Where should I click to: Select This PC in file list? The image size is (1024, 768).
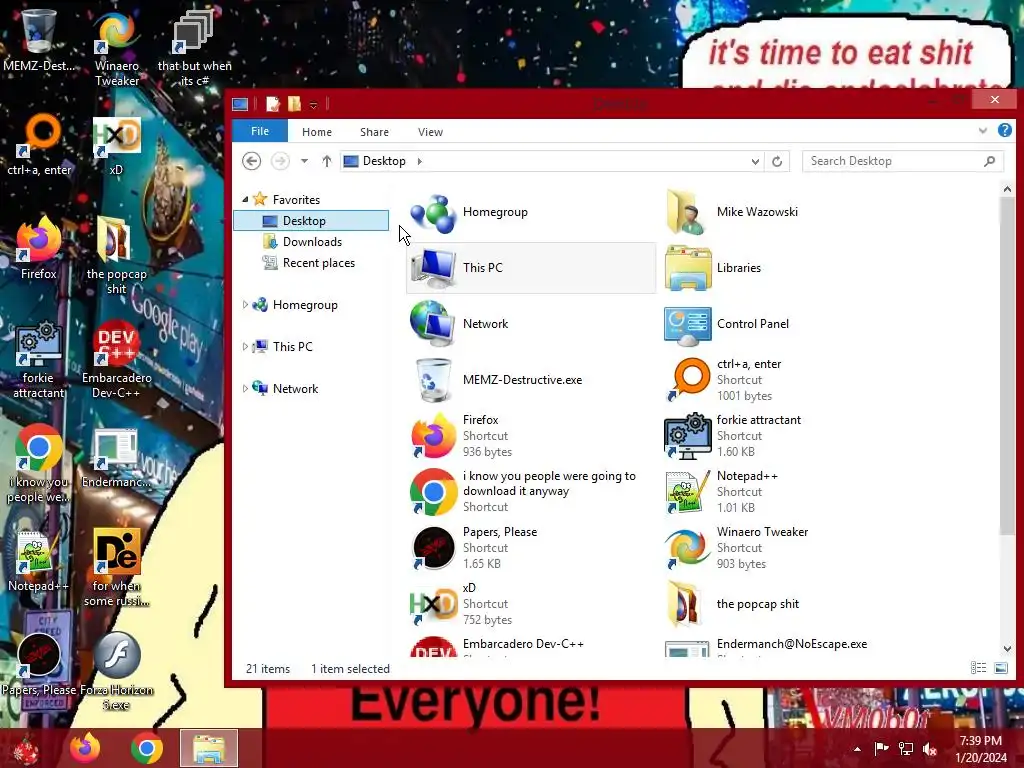click(530, 268)
